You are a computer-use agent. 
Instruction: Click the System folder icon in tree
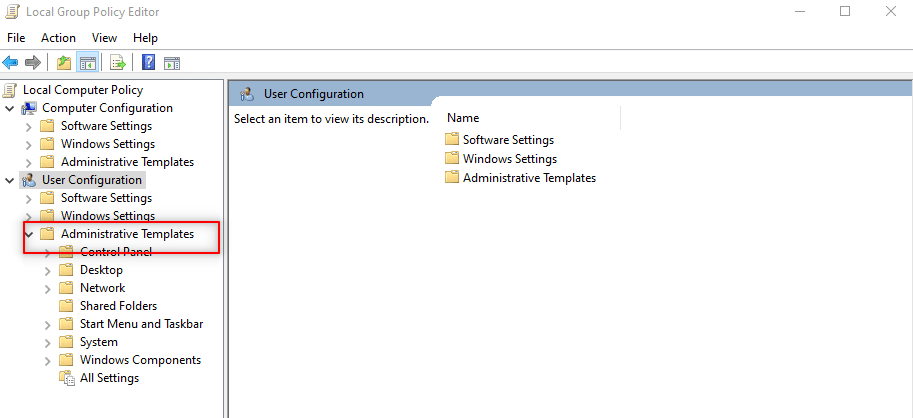(66, 342)
